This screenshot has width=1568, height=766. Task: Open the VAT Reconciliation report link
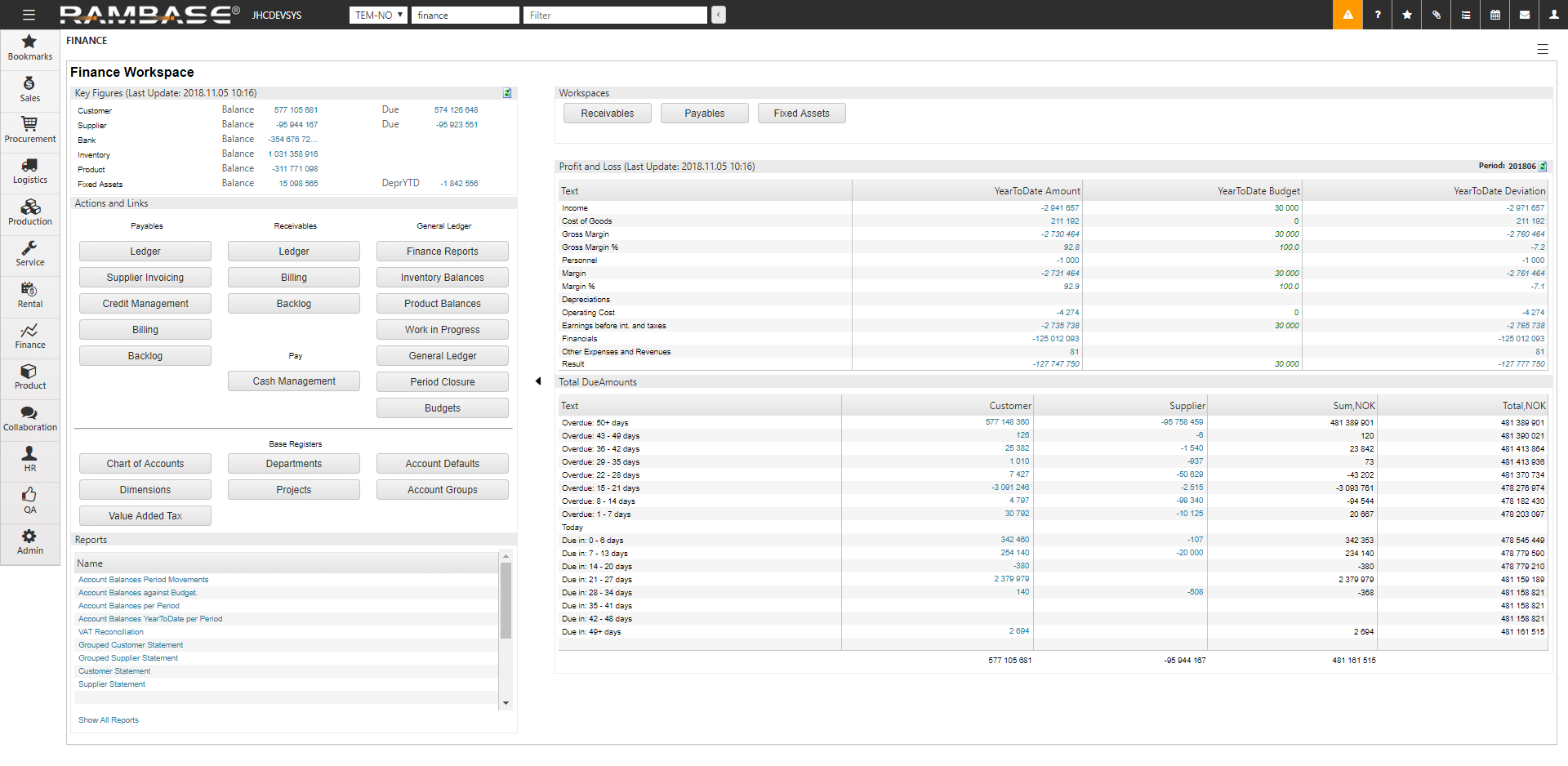coord(111,632)
